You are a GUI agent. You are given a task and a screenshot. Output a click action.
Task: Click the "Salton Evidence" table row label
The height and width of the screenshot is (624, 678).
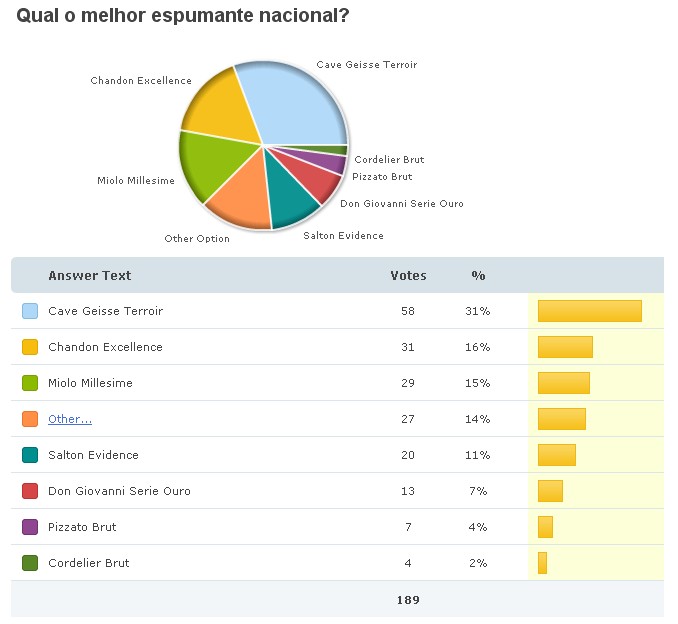tap(93, 455)
